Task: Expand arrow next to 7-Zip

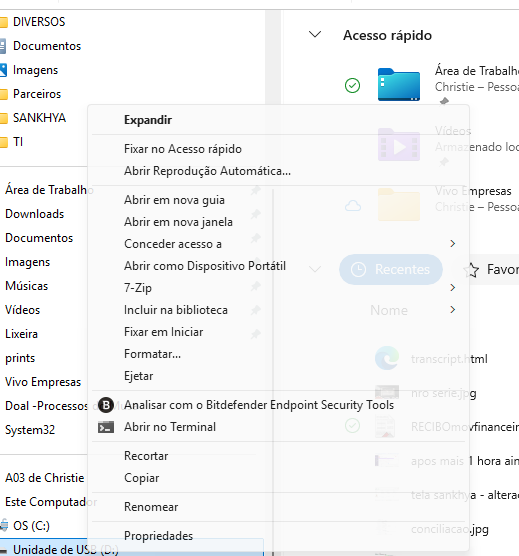Action: click(x=452, y=288)
